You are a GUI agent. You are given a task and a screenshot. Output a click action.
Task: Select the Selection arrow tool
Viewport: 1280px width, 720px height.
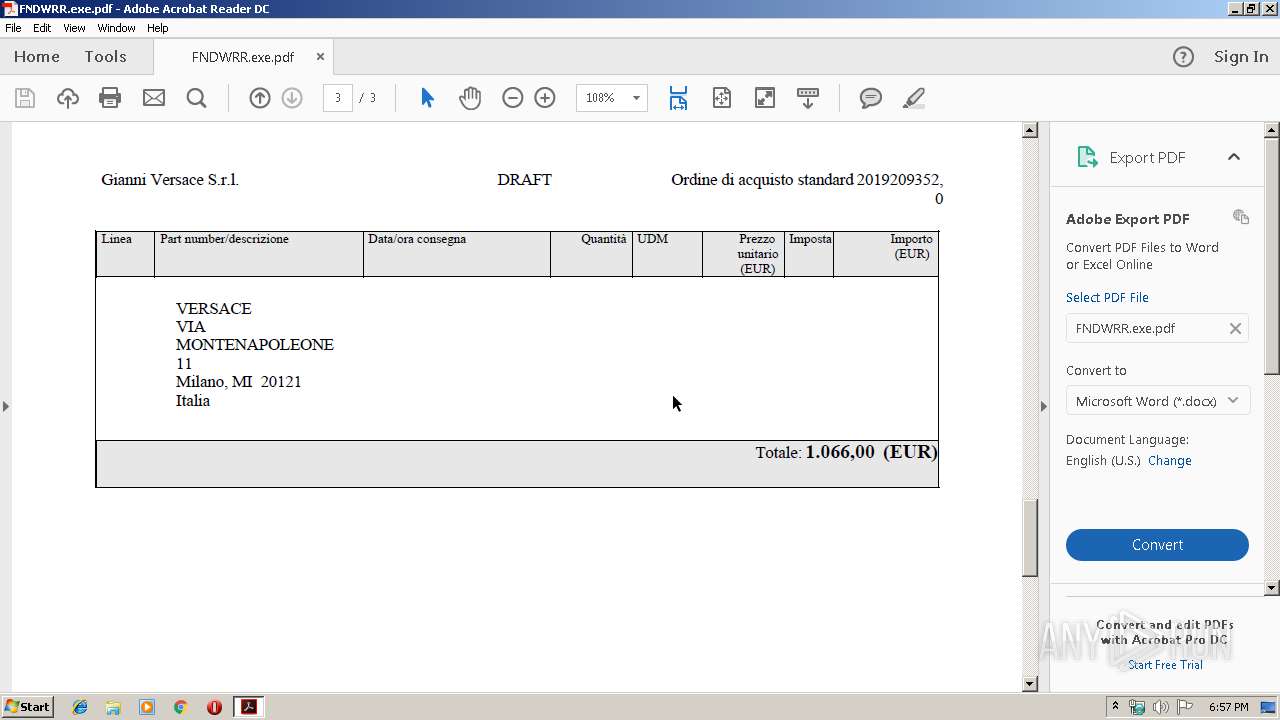point(427,98)
